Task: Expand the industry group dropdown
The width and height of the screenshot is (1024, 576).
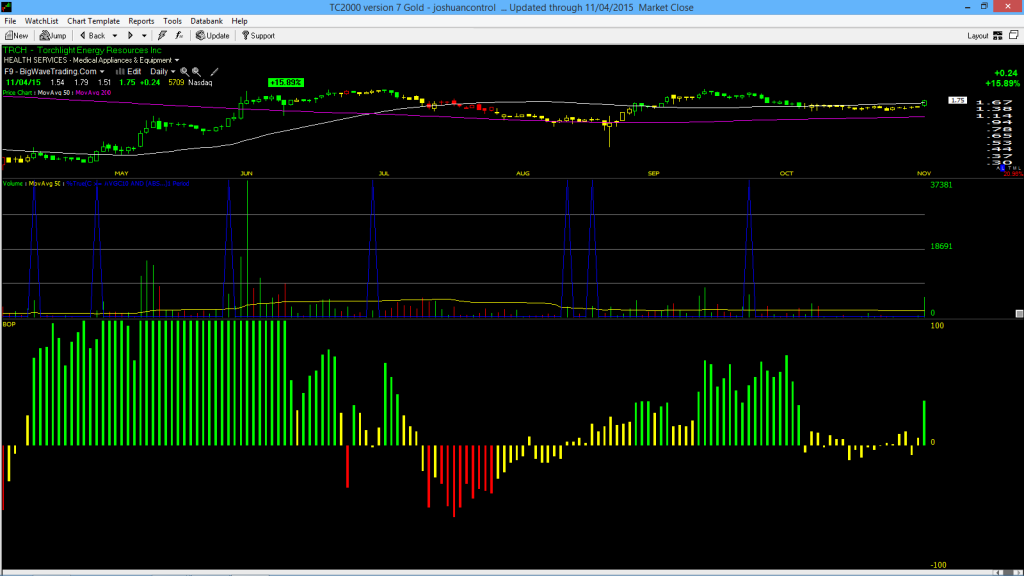Action: 177,61
